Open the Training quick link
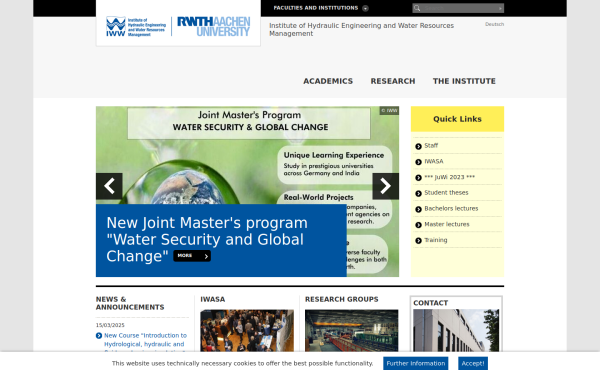 [x=435, y=240]
